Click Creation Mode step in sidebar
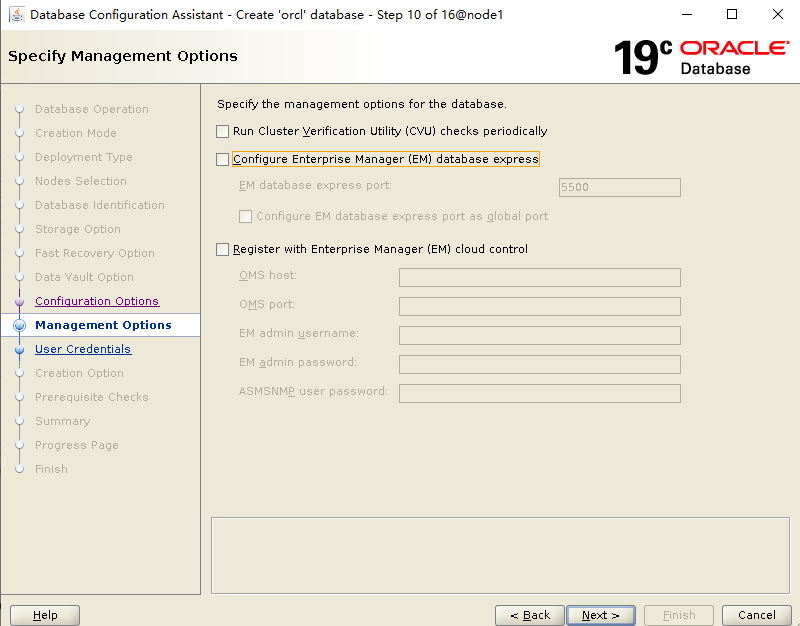This screenshot has height=626, width=800. click(76, 133)
